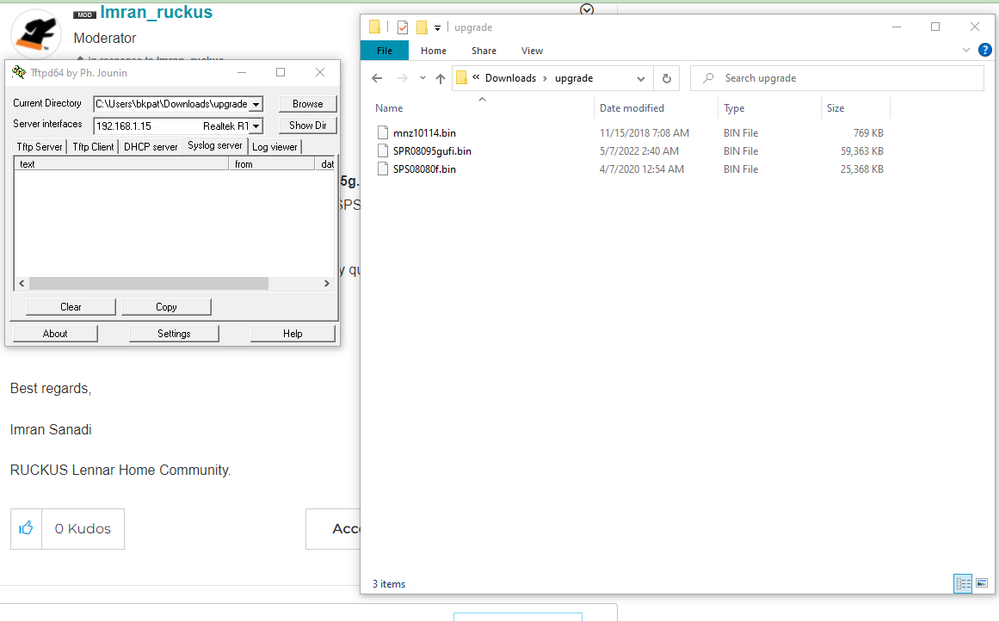Open the address bar history dropdown
The width and height of the screenshot is (999, 621).
pyautogui.click(x=641, y=78)
